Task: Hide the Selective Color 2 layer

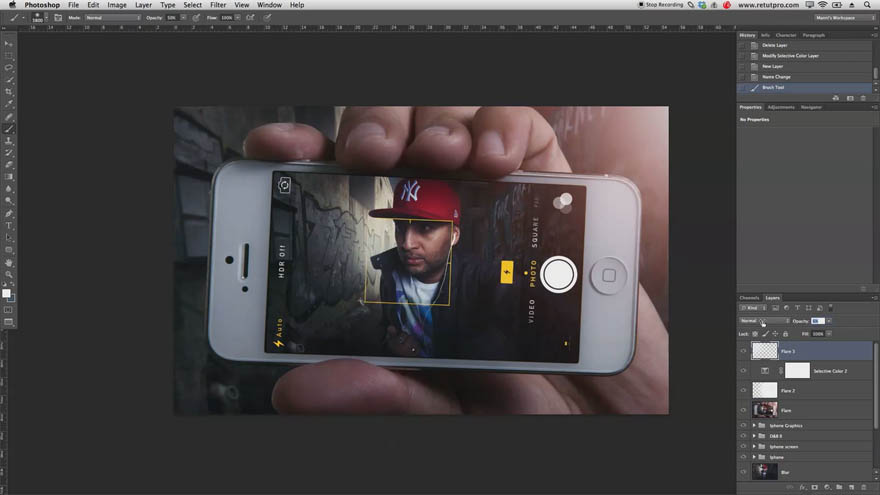Action: pyautogui.click(x=743, y=371)
